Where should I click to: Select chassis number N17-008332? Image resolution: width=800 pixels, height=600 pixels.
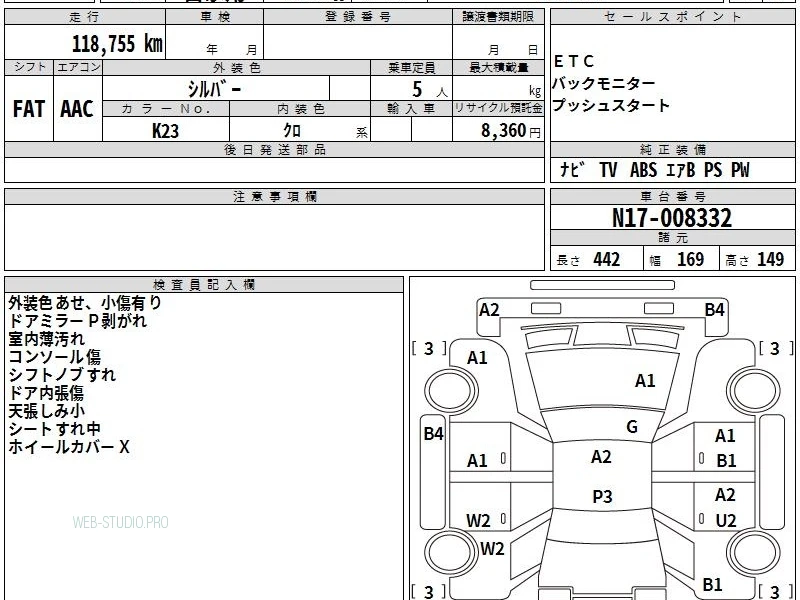click(672, 218)
